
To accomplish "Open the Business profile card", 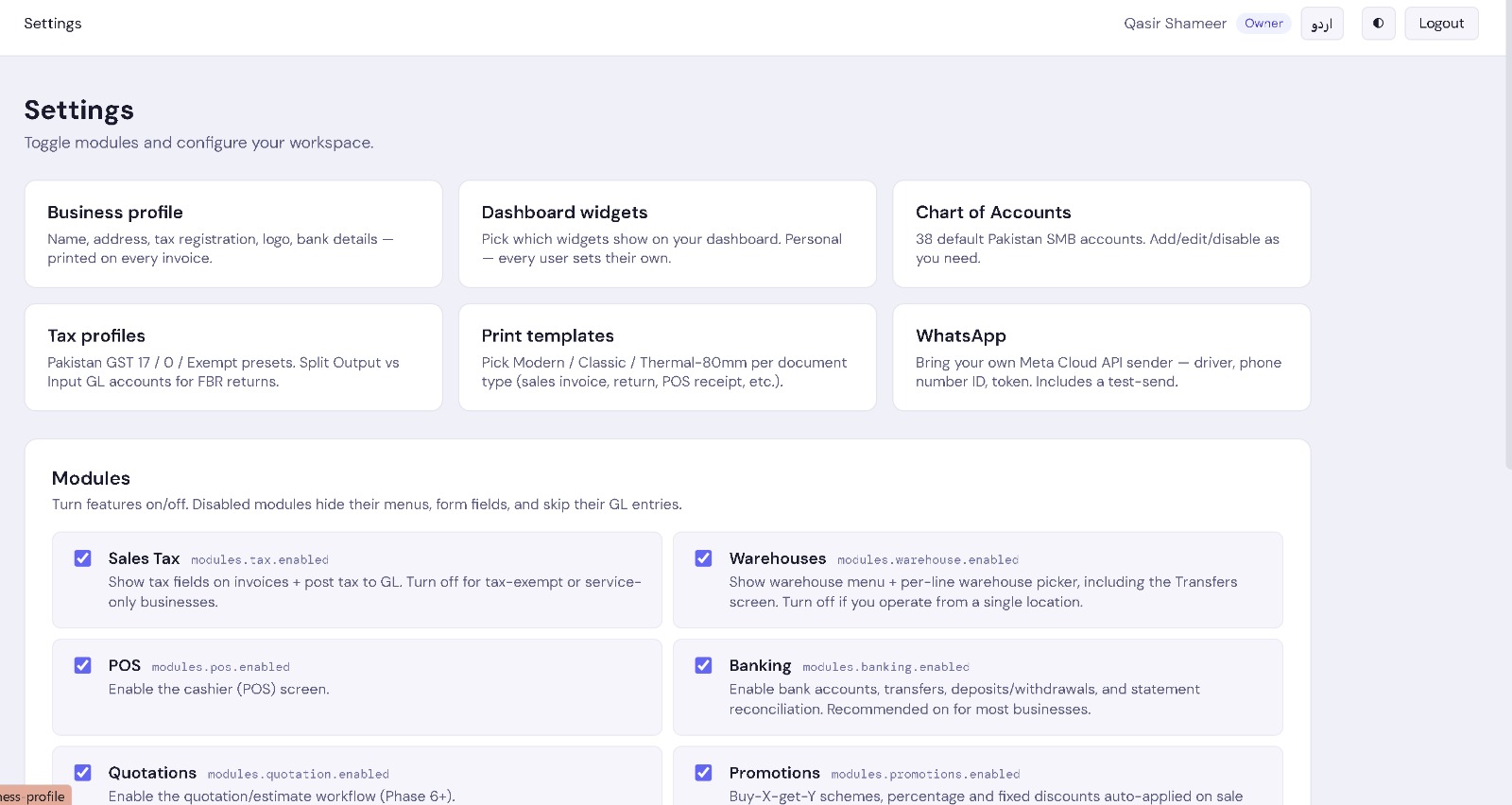I will (x=233, y=234).
